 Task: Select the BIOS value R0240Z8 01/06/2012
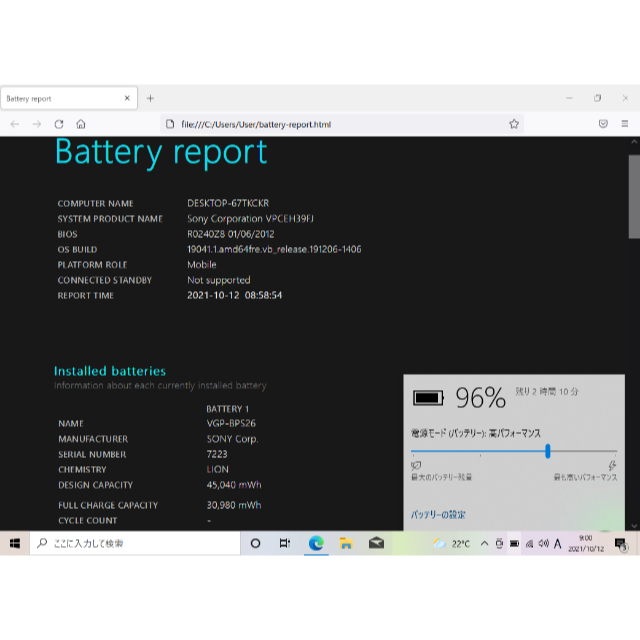click(x=231, y=234)
